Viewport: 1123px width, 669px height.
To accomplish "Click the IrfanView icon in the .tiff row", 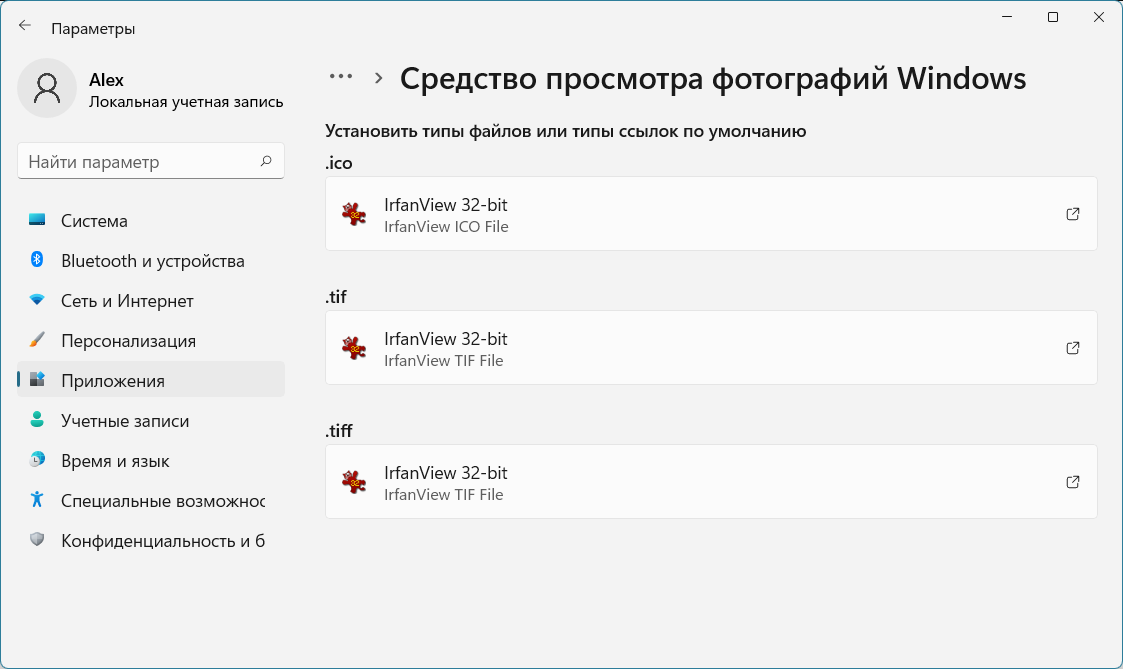I will point(354,482).
